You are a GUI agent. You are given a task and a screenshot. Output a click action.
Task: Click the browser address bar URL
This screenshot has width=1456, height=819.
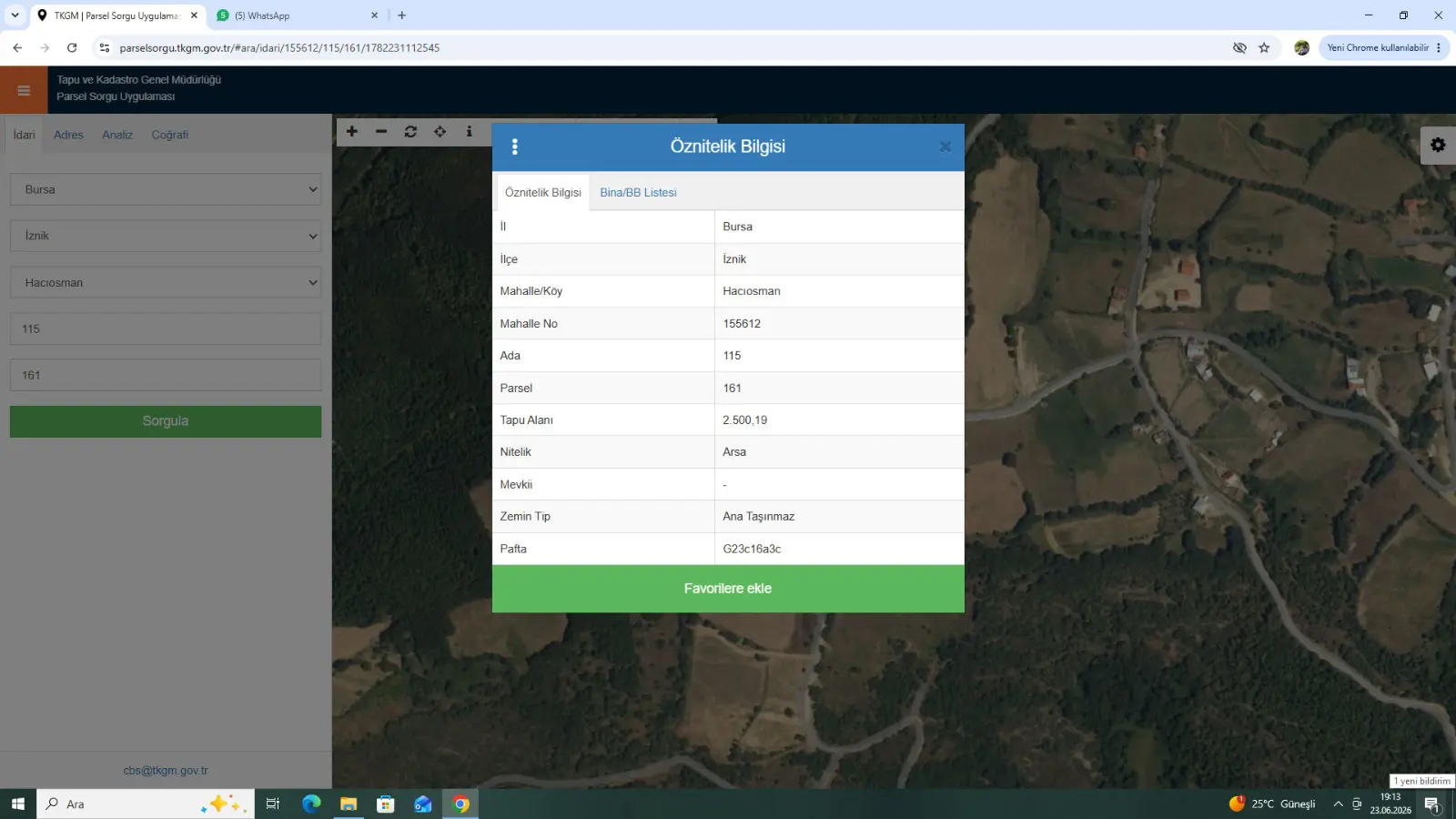point(279,47)
